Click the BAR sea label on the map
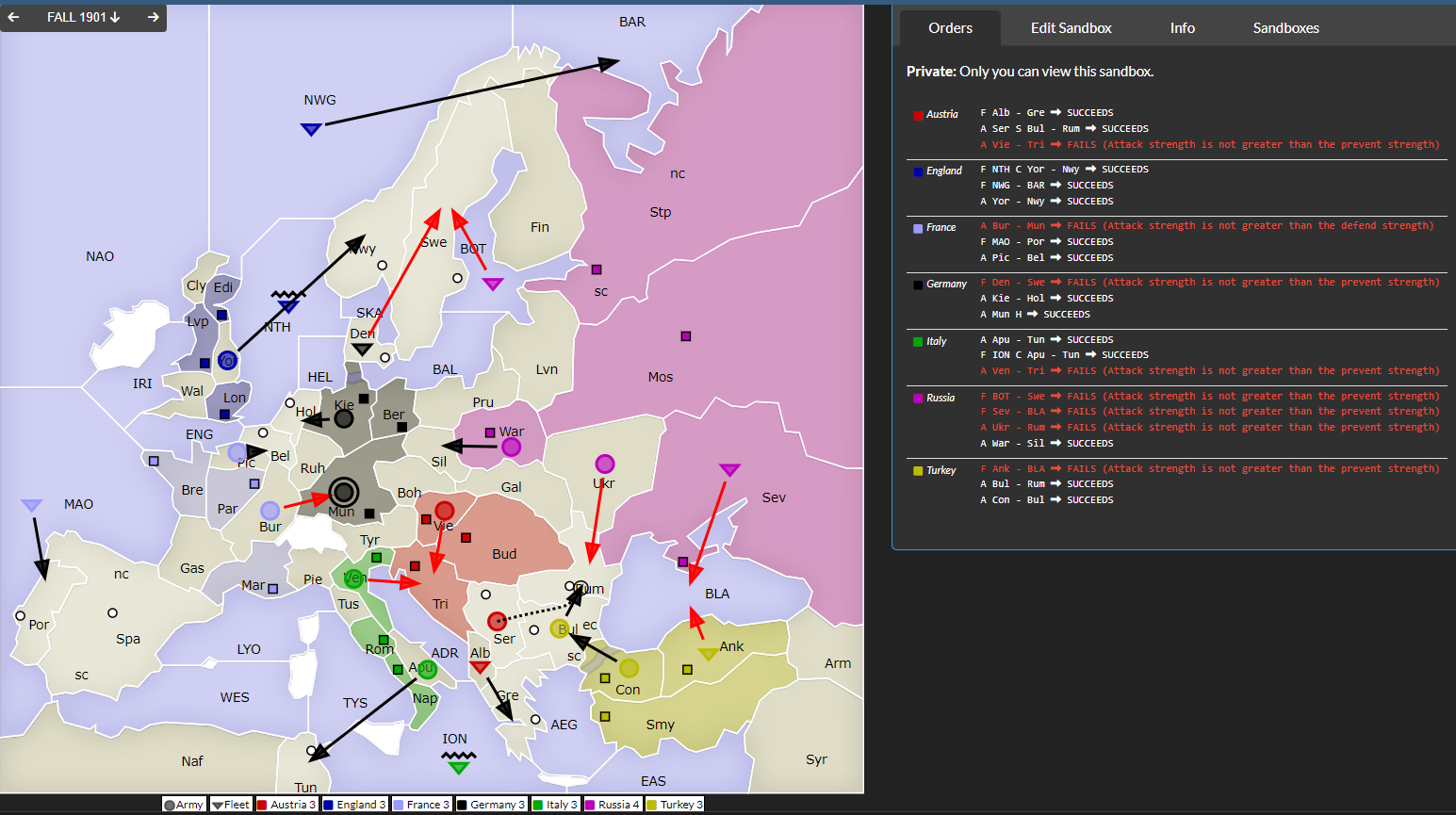This screenshot has width=1456, height=815. coord(632,22)
